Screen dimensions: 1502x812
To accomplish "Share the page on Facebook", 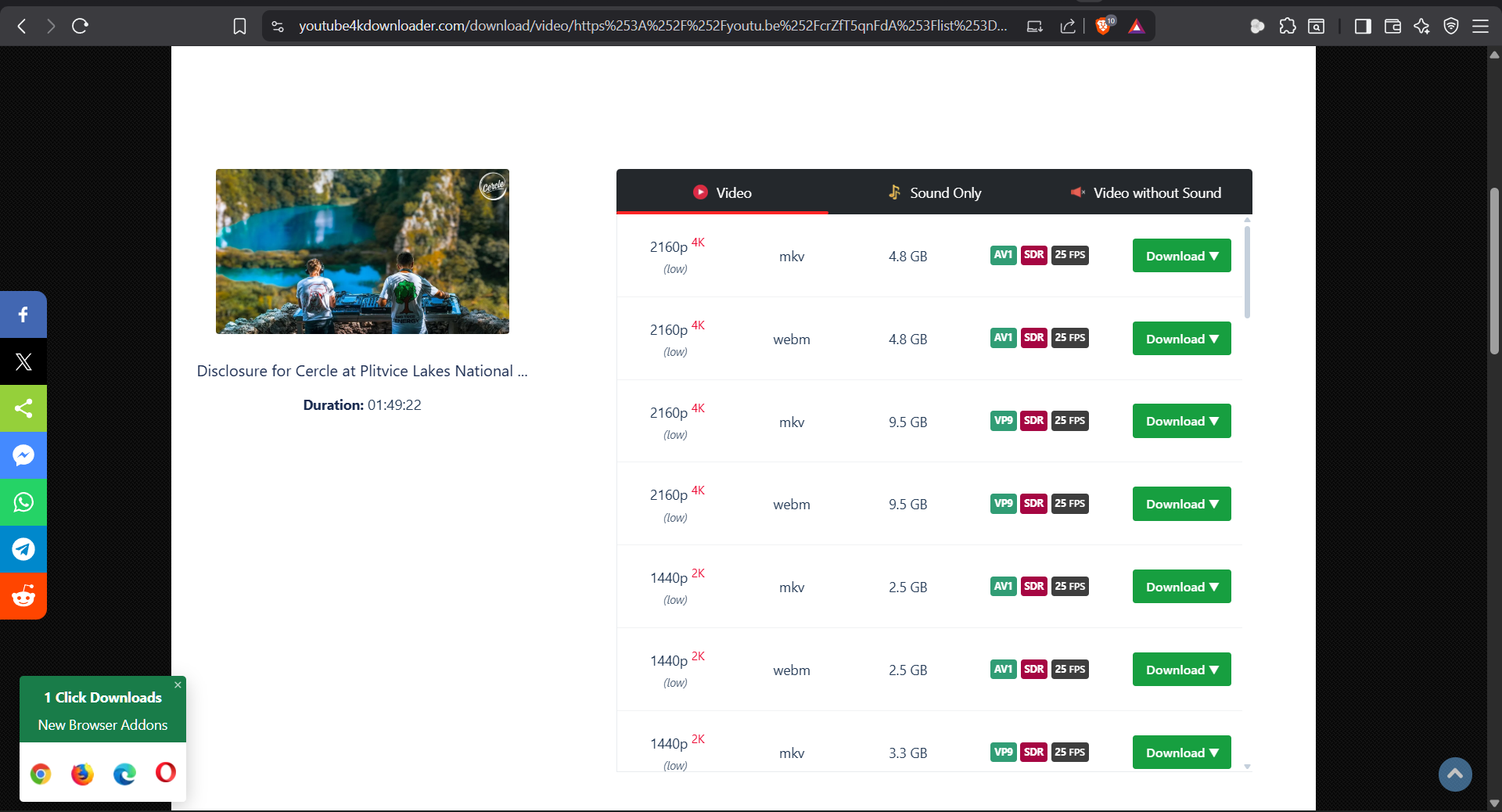I will [x=23, y=314].
